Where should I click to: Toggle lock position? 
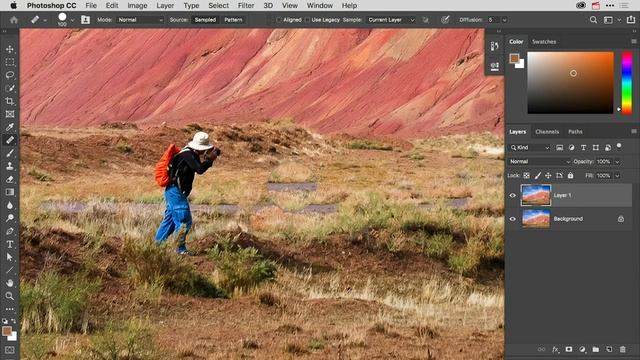(x=548, y=176)
